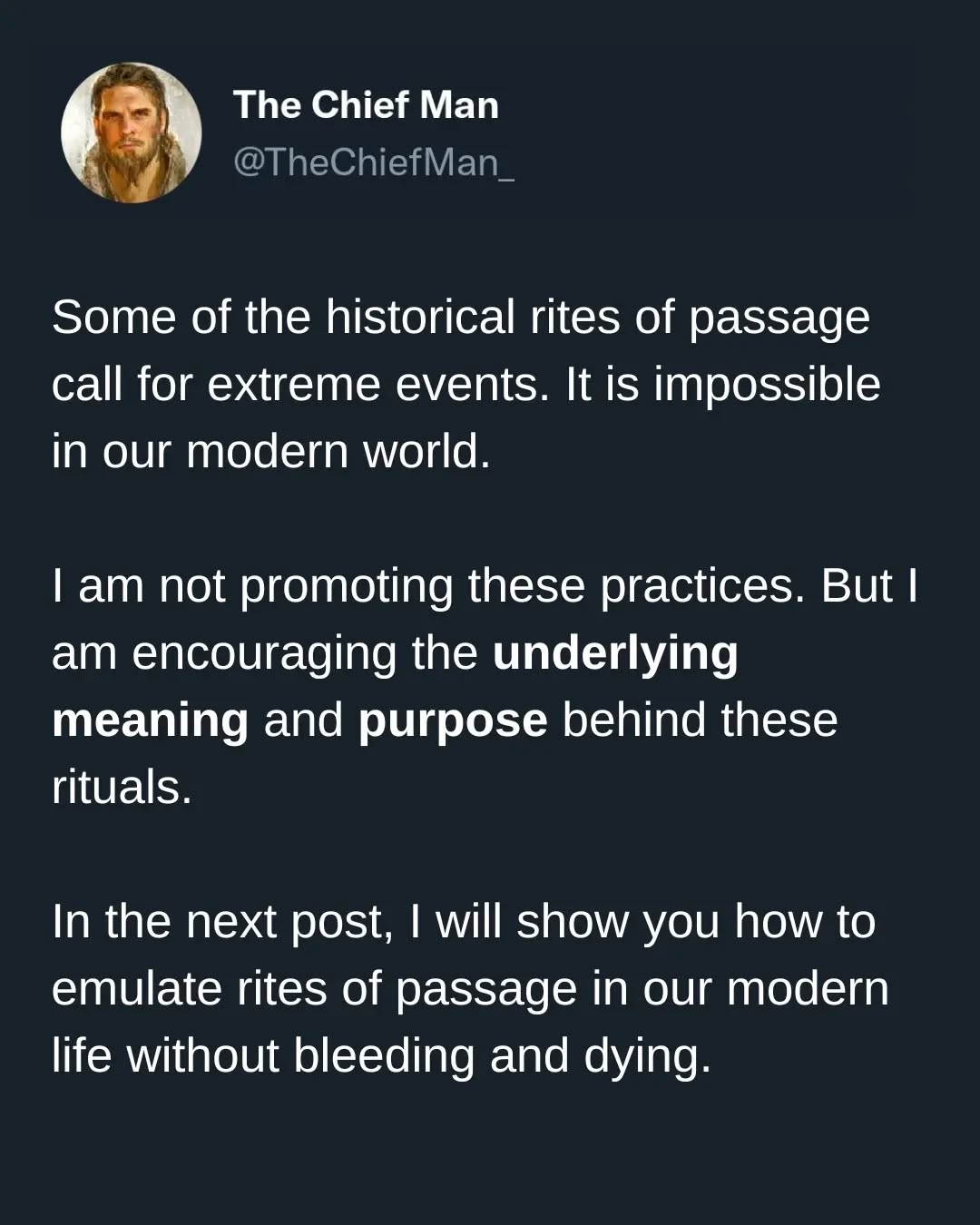This screenshot has height=1225, width=980.
Task: Click the bold word "underlying"
Action: pos(615,653)
